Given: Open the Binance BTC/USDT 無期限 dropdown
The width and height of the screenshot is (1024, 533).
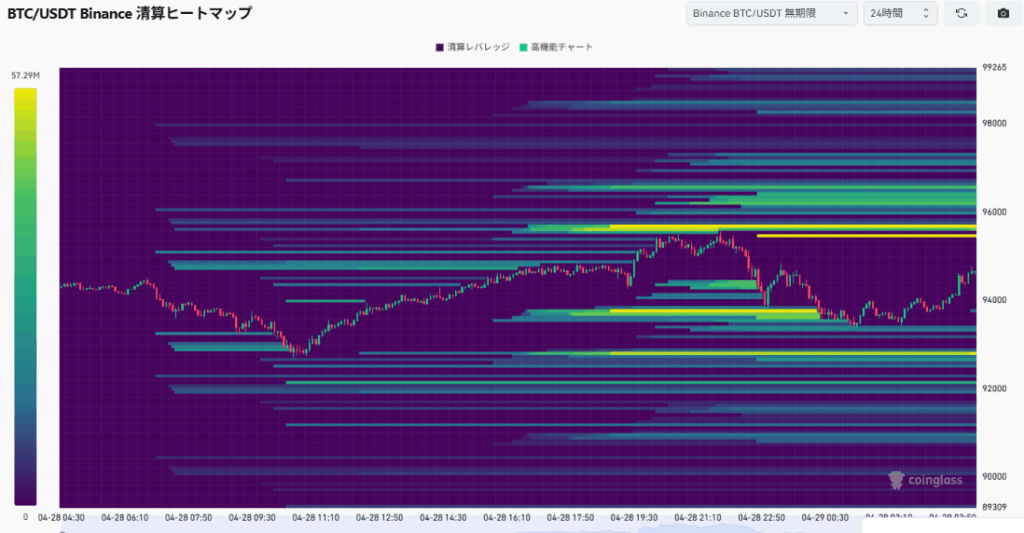Looking at the screenshot, I should tap(771, 13).
